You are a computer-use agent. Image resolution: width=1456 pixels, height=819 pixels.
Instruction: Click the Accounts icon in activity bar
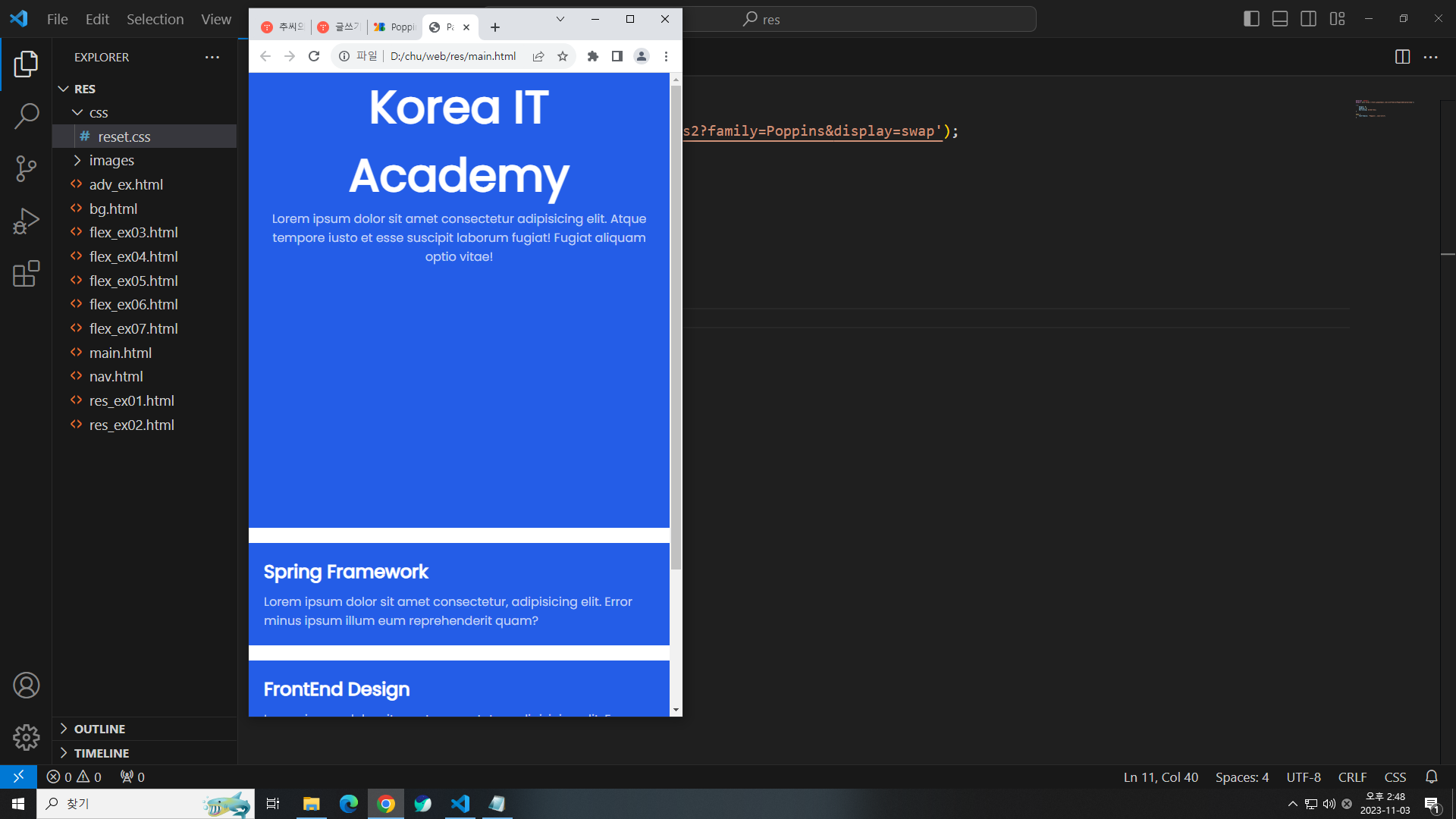pos(27,686)
